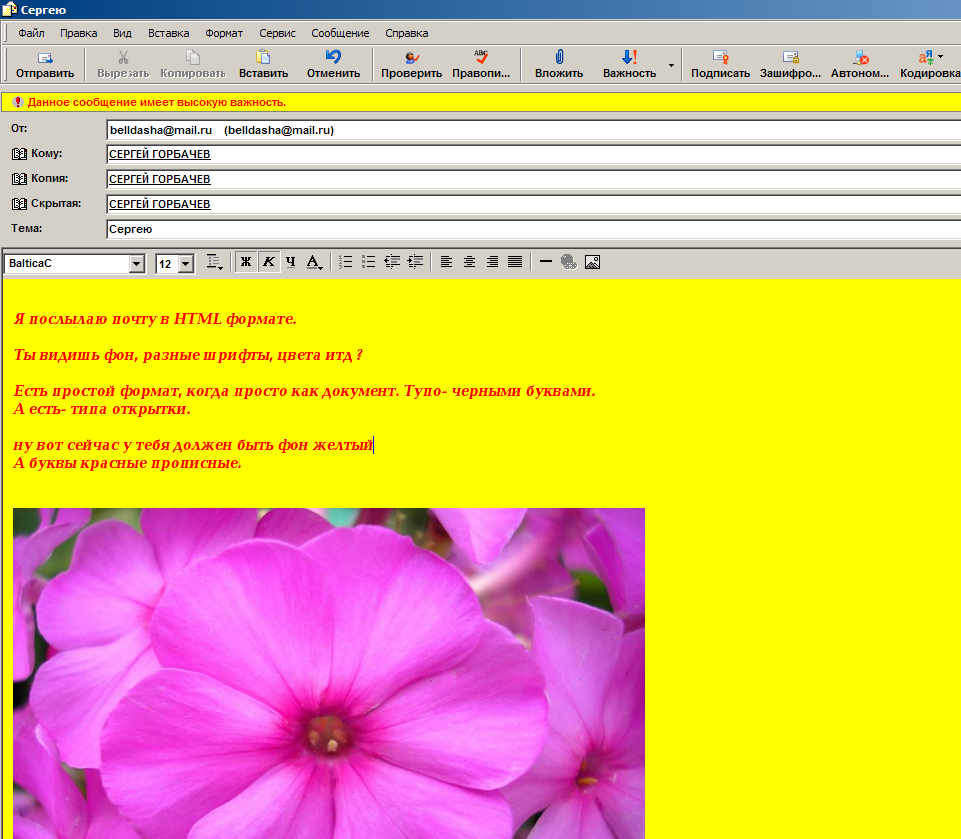Image resolution: width=961 pixels, height=839 pixels.
Task: Attach a file with Вложить paperclip
Action: tap(559, 58)
